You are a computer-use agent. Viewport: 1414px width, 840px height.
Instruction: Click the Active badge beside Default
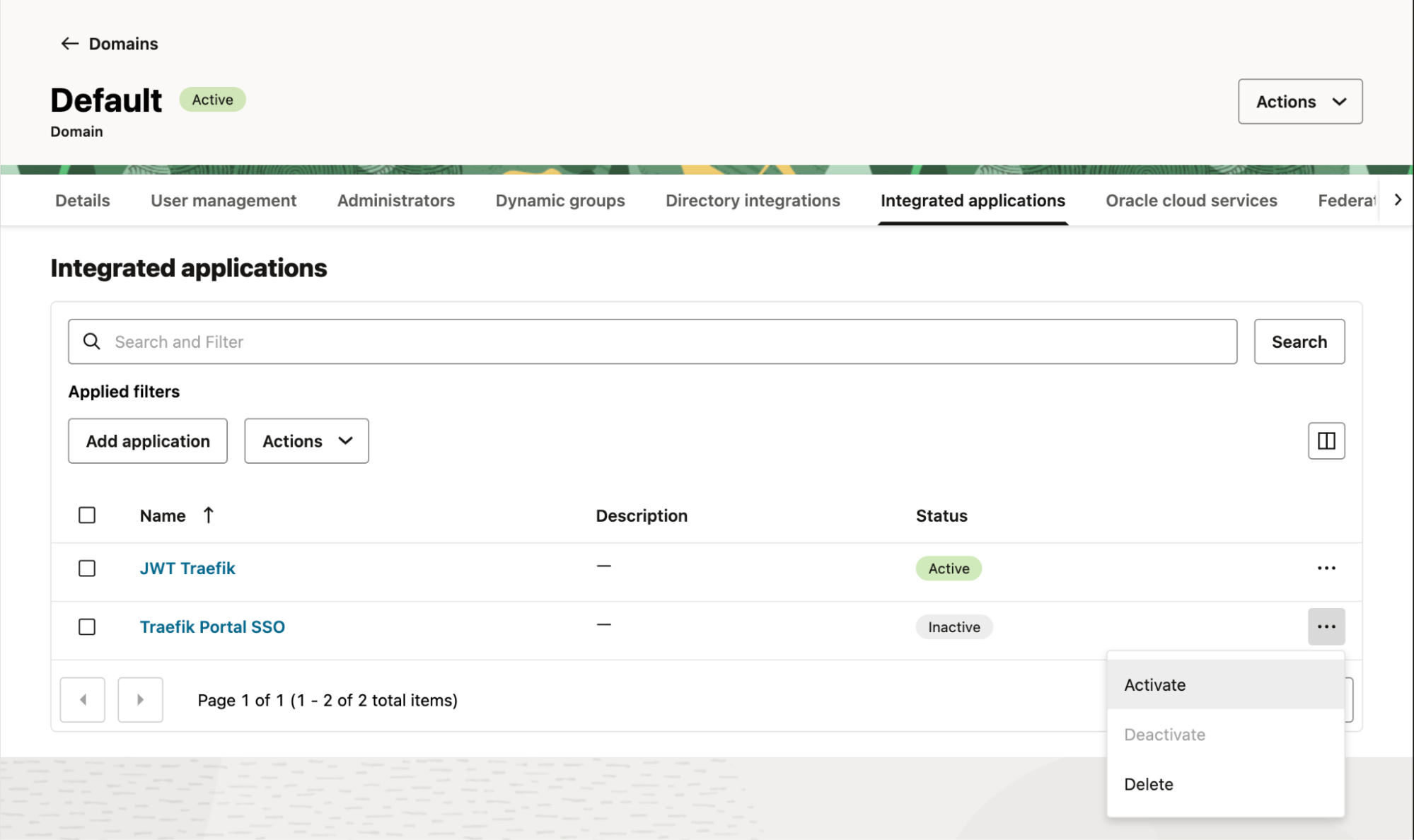(212, 100)
